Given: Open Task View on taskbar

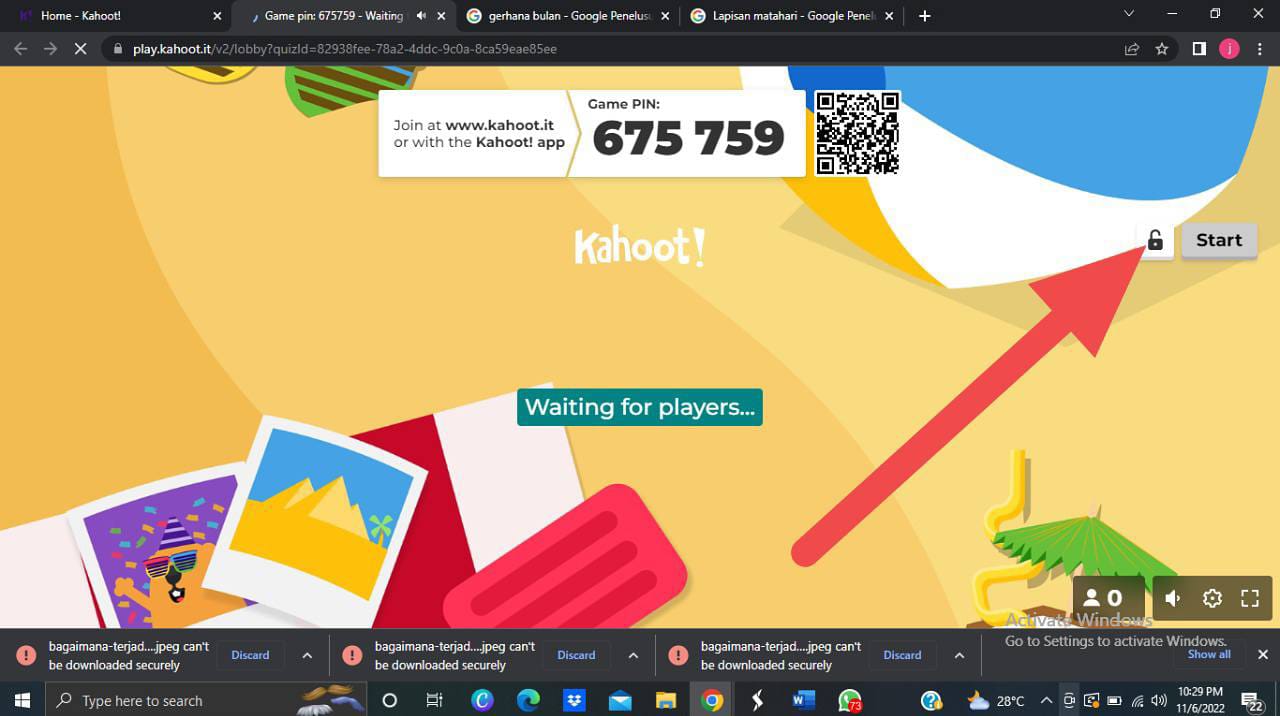Looking at the screenshot, I should pos(434,700).
